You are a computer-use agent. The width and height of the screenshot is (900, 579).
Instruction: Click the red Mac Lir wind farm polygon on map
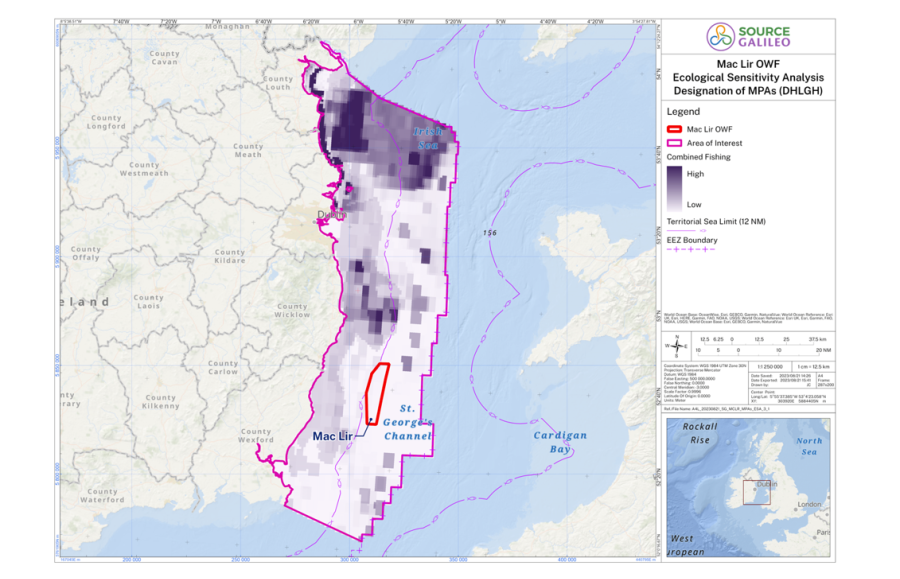377,394
